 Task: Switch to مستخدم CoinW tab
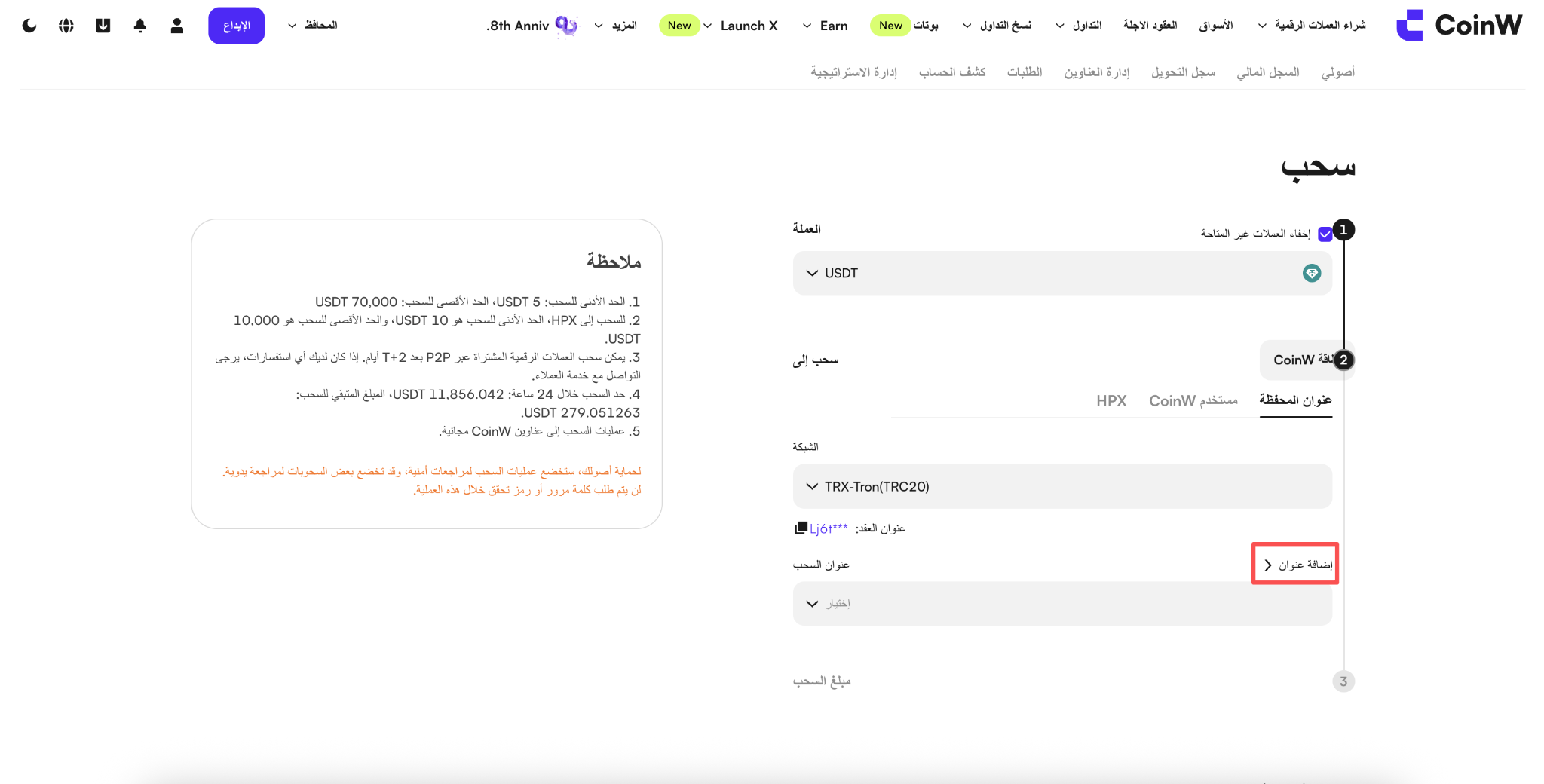click(1193, 400)
